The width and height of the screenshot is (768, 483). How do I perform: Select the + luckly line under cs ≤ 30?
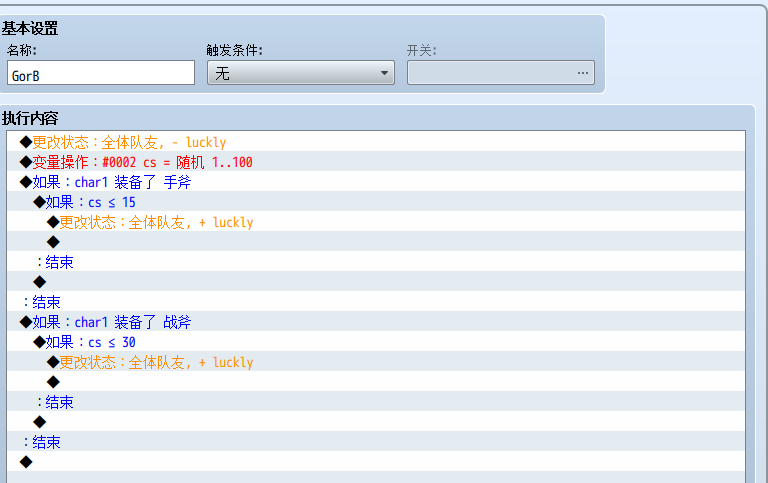(x=376, y=362)
